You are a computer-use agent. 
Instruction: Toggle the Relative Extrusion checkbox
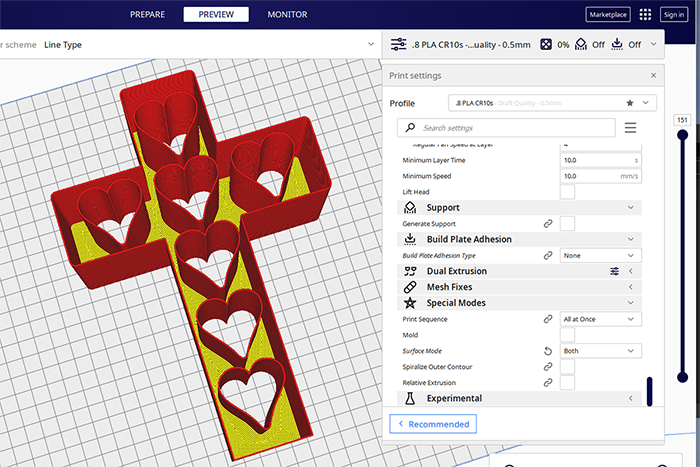pos(567,383)
